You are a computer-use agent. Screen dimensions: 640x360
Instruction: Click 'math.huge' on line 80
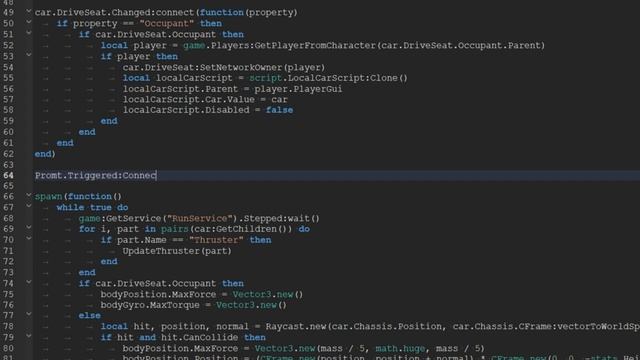[400, 349]
